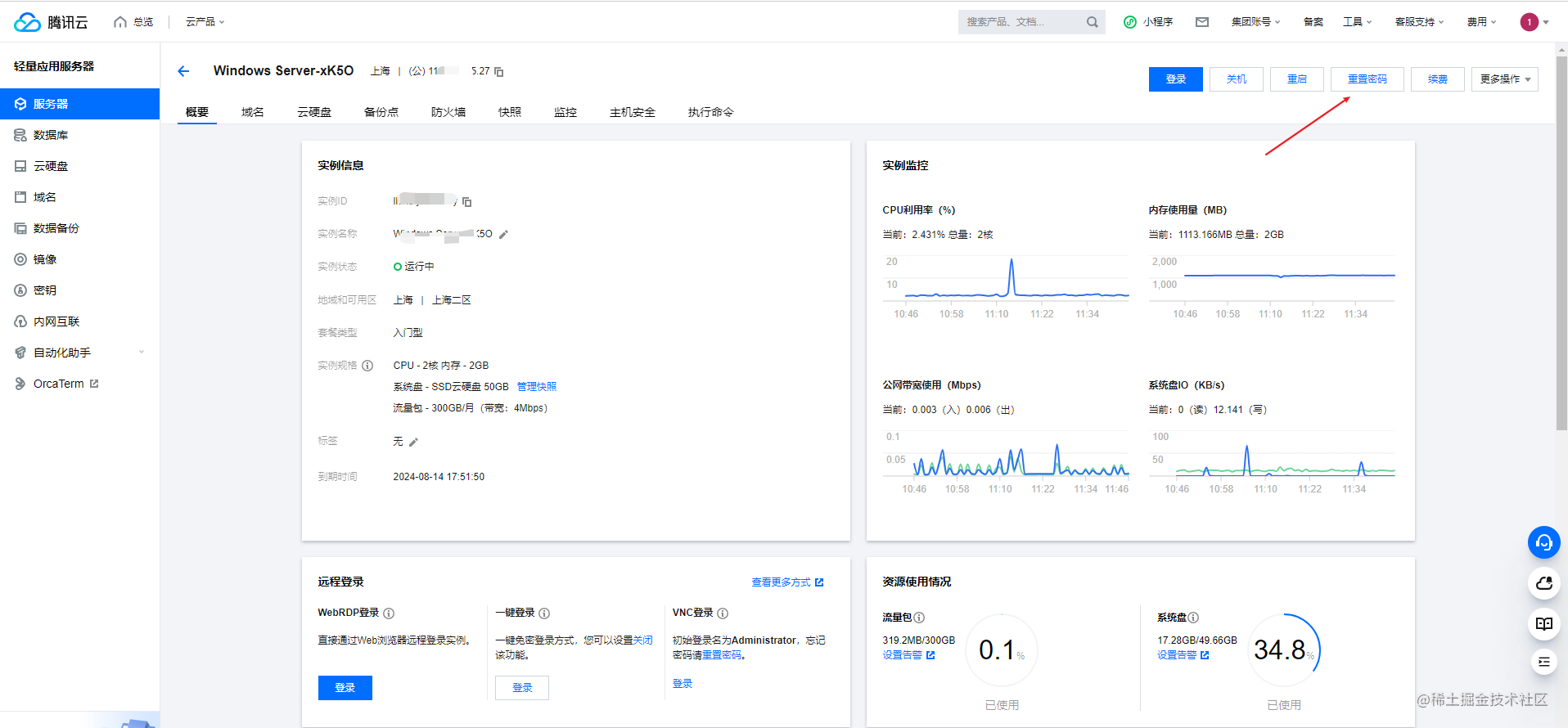Edit the 标签 tag pencil
The height and width of the screenshot is (728, 1568).
[x=414, y=443]
